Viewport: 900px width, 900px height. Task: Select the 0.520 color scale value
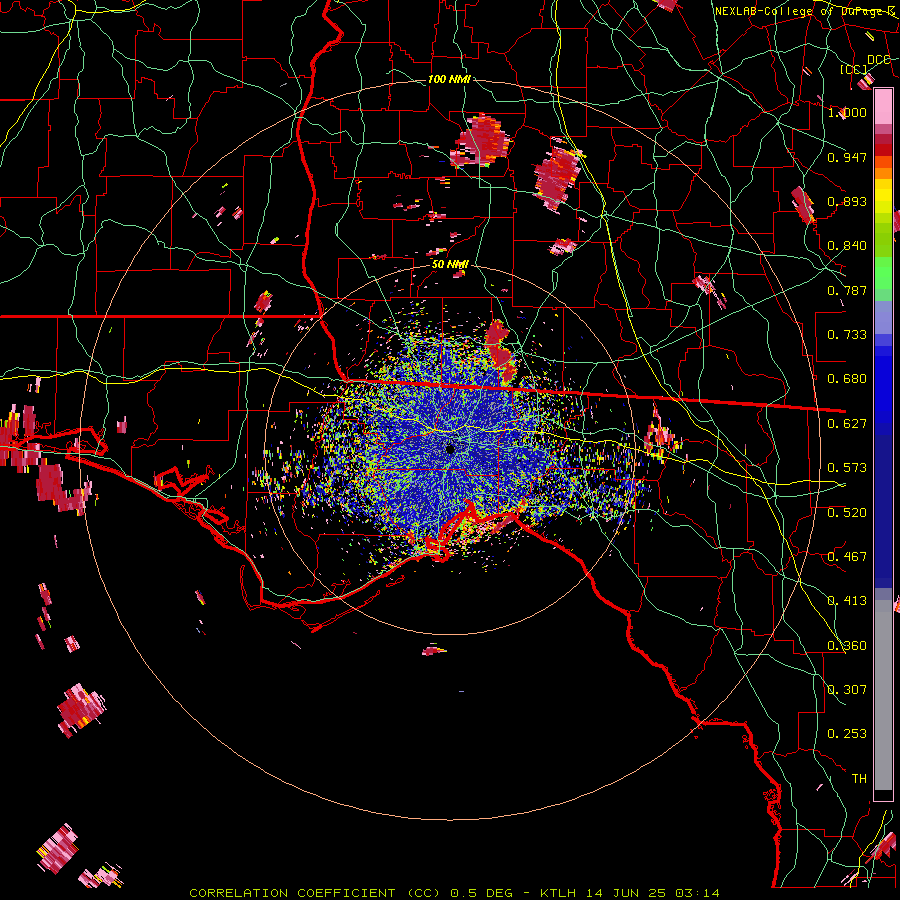847,513
